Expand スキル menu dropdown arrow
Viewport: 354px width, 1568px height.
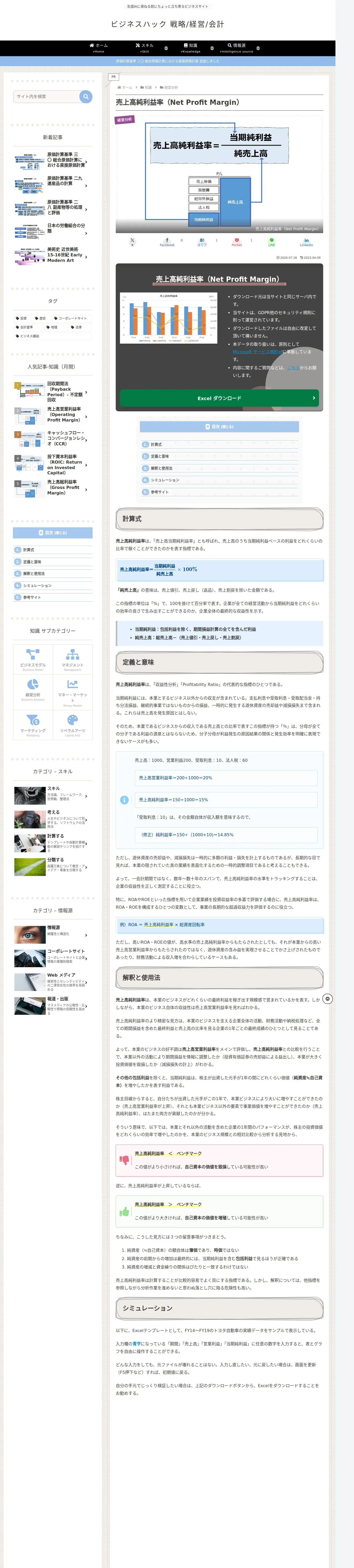click(166, 48)
